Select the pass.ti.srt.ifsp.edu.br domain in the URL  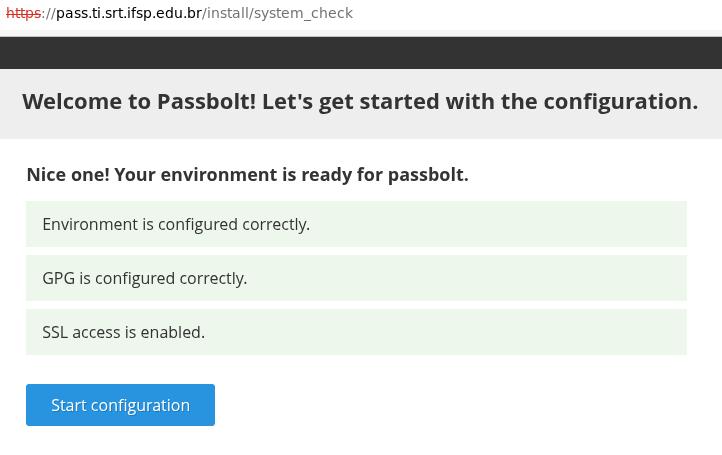[128, 13]
